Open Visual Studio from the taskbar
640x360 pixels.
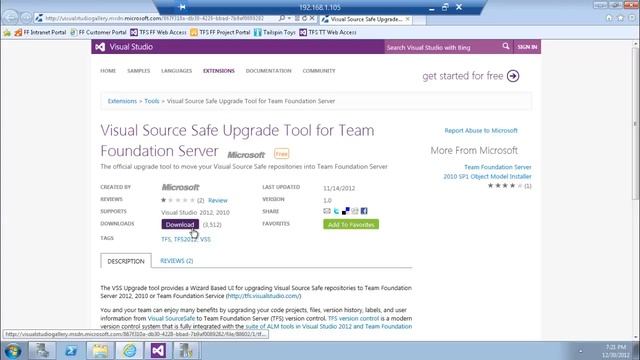tap(158, 351)
